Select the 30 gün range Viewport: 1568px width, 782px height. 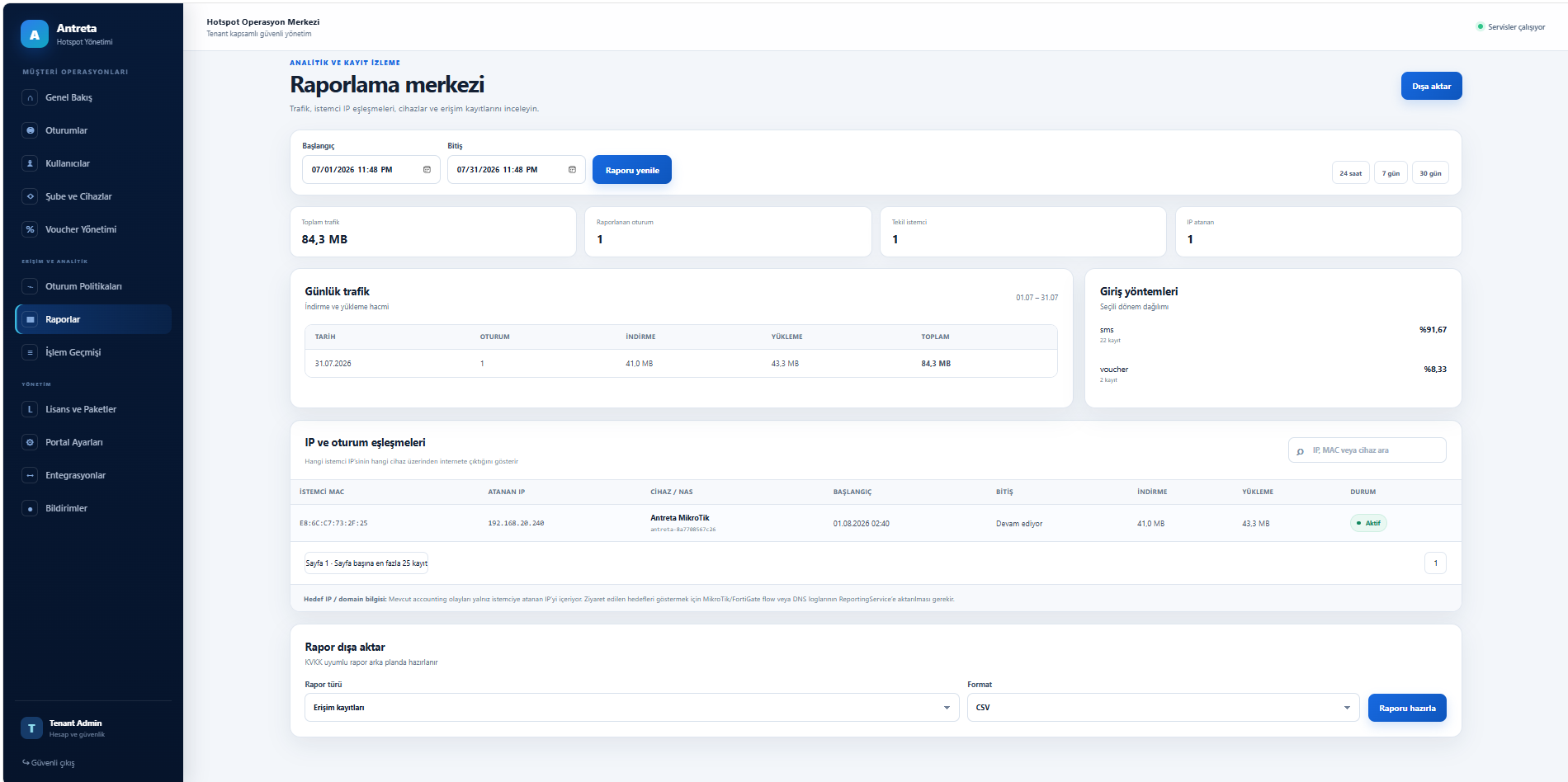pyautogui.click(x=1431, y=173)
